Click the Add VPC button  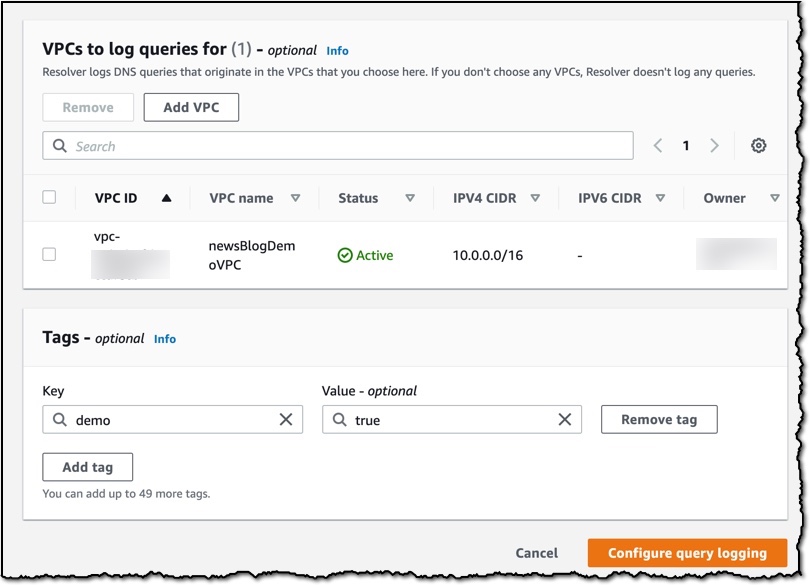click(x=191, y=107)
